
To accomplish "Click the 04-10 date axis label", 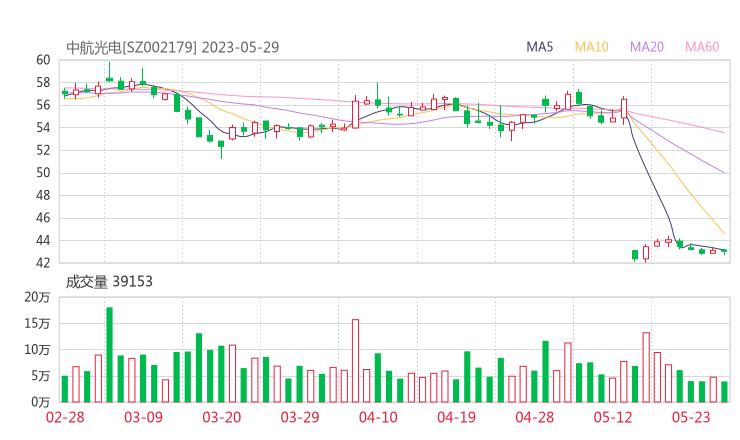I will [x=378, y=417].
